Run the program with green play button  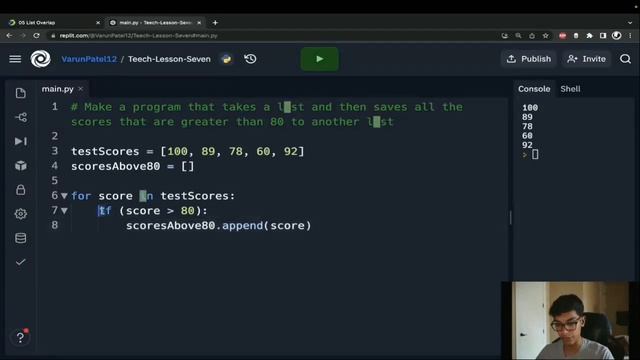[x=320, y=59]
